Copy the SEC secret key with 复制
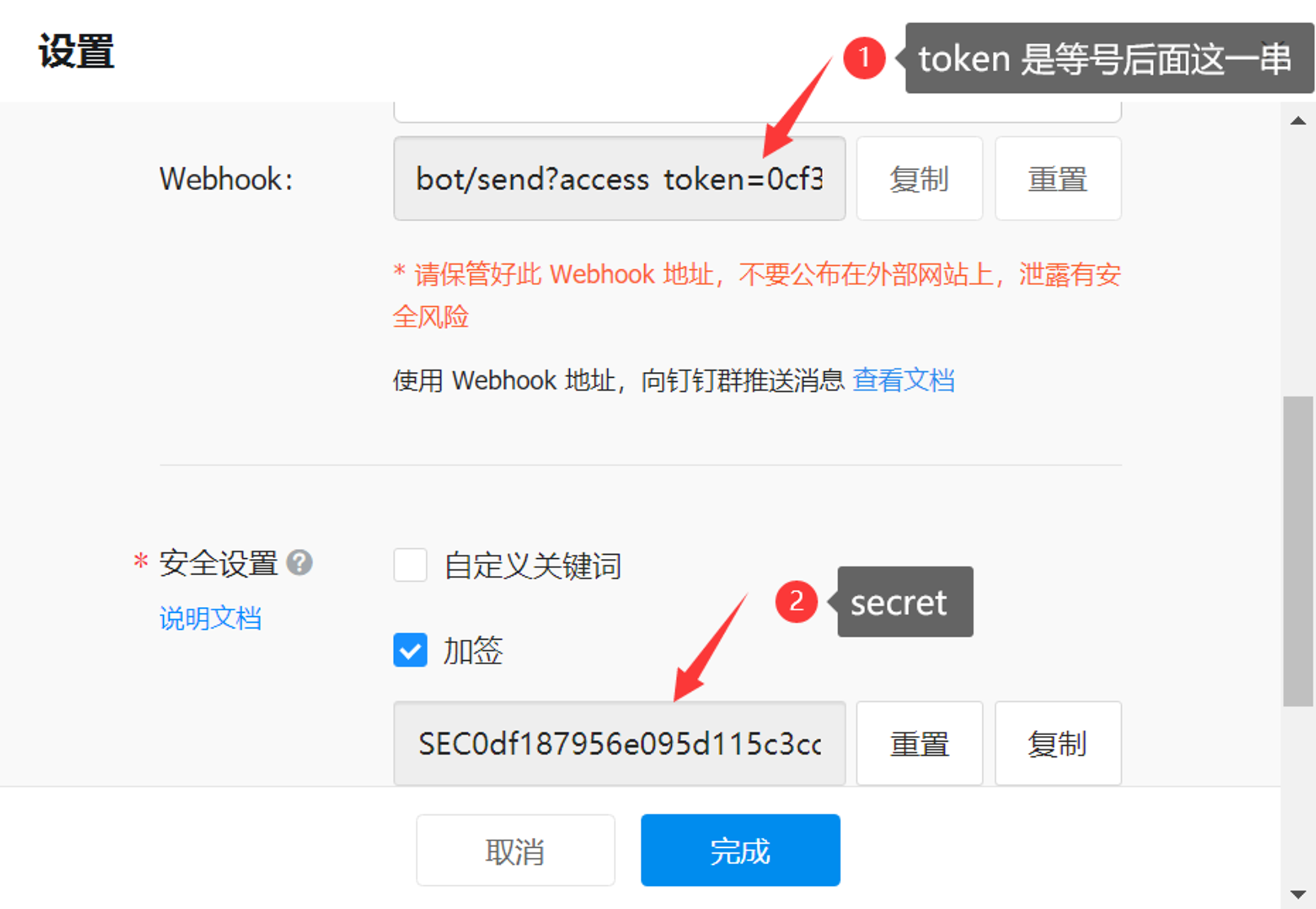 coord(1058,743)
